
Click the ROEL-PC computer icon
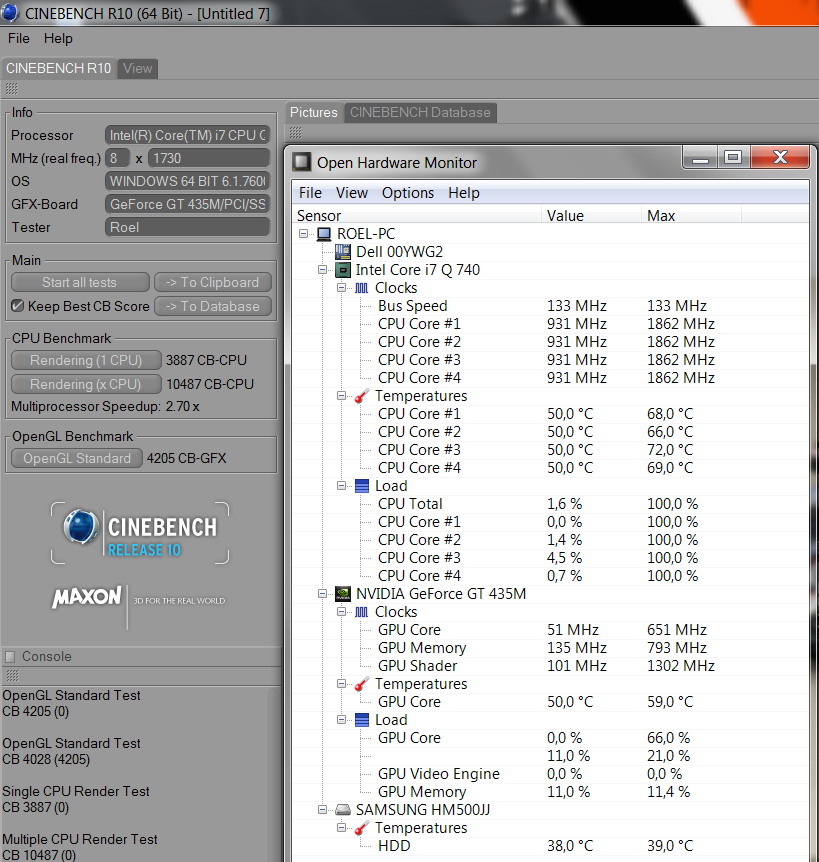tap(324, 234)
